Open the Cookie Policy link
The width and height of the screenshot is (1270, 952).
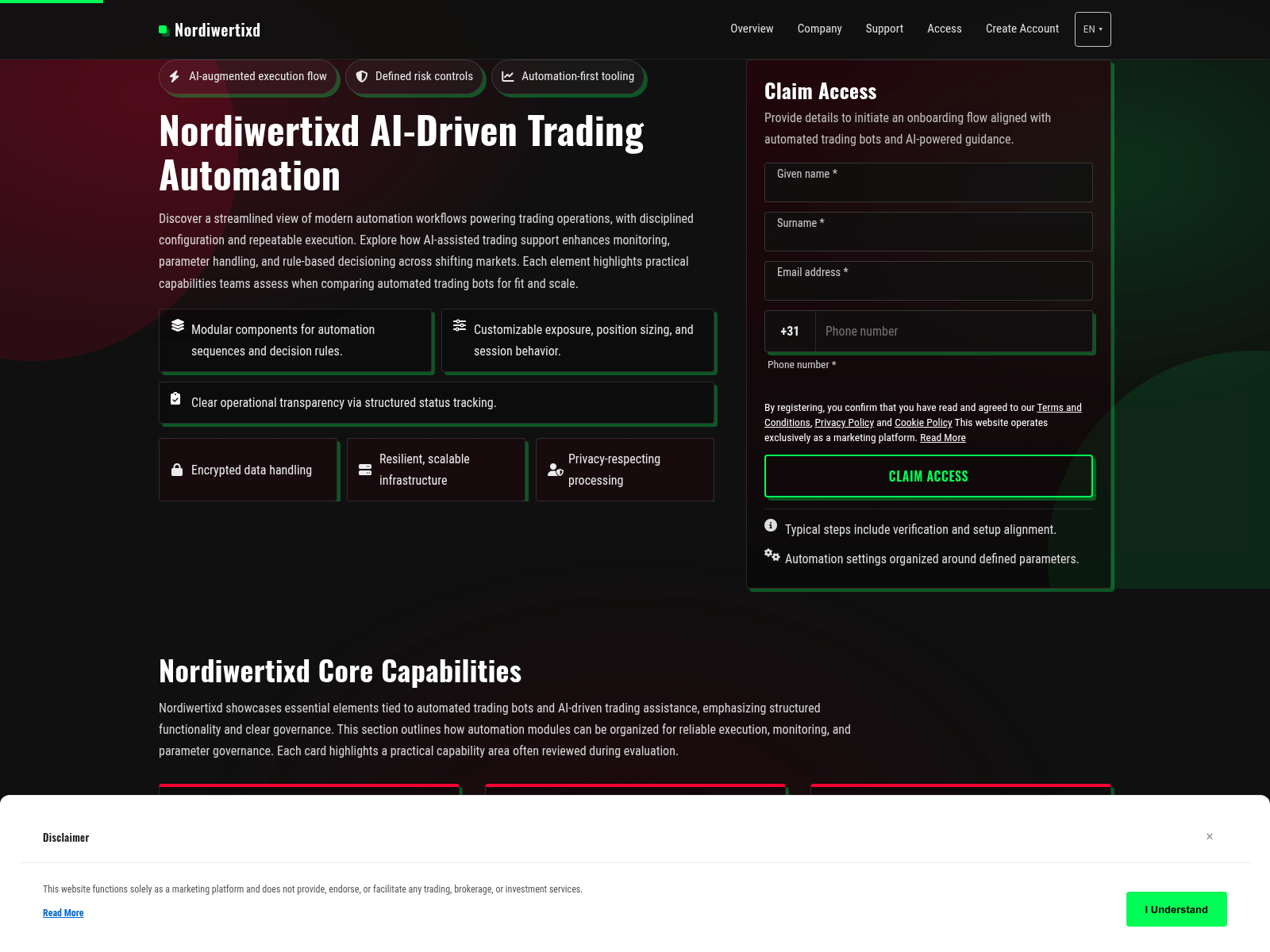(x=923, y=423)
